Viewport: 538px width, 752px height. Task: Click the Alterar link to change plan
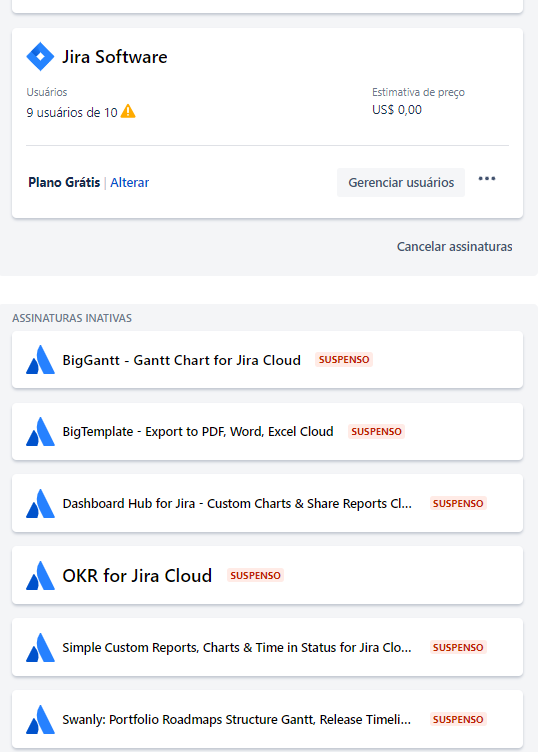click(x=129, y=183)
